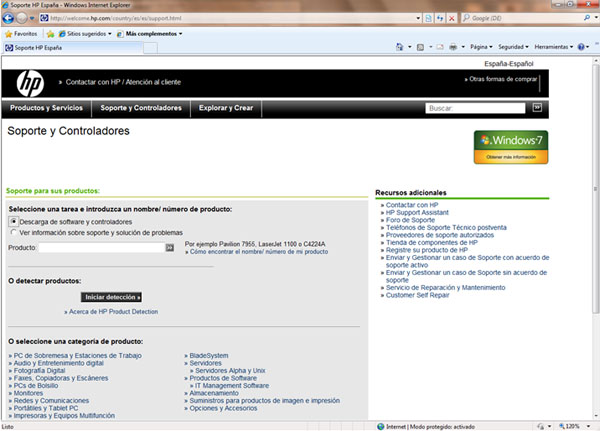Click the Read Mail envelope icon
Image resolution: width=600 pixels, height=431 pixels.
[x=440, y=47]
